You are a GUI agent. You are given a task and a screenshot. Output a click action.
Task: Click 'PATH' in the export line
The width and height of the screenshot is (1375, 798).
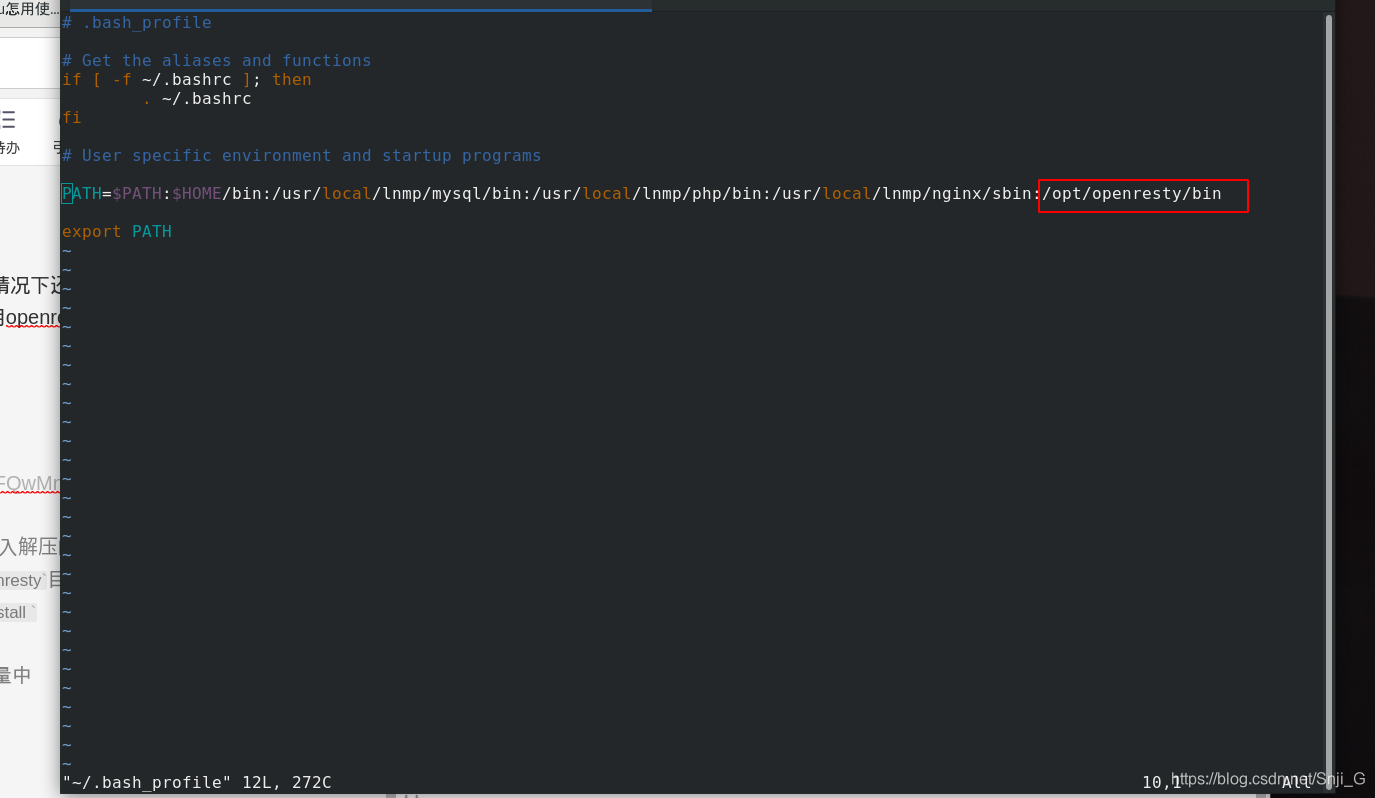(x=152, y=231)
